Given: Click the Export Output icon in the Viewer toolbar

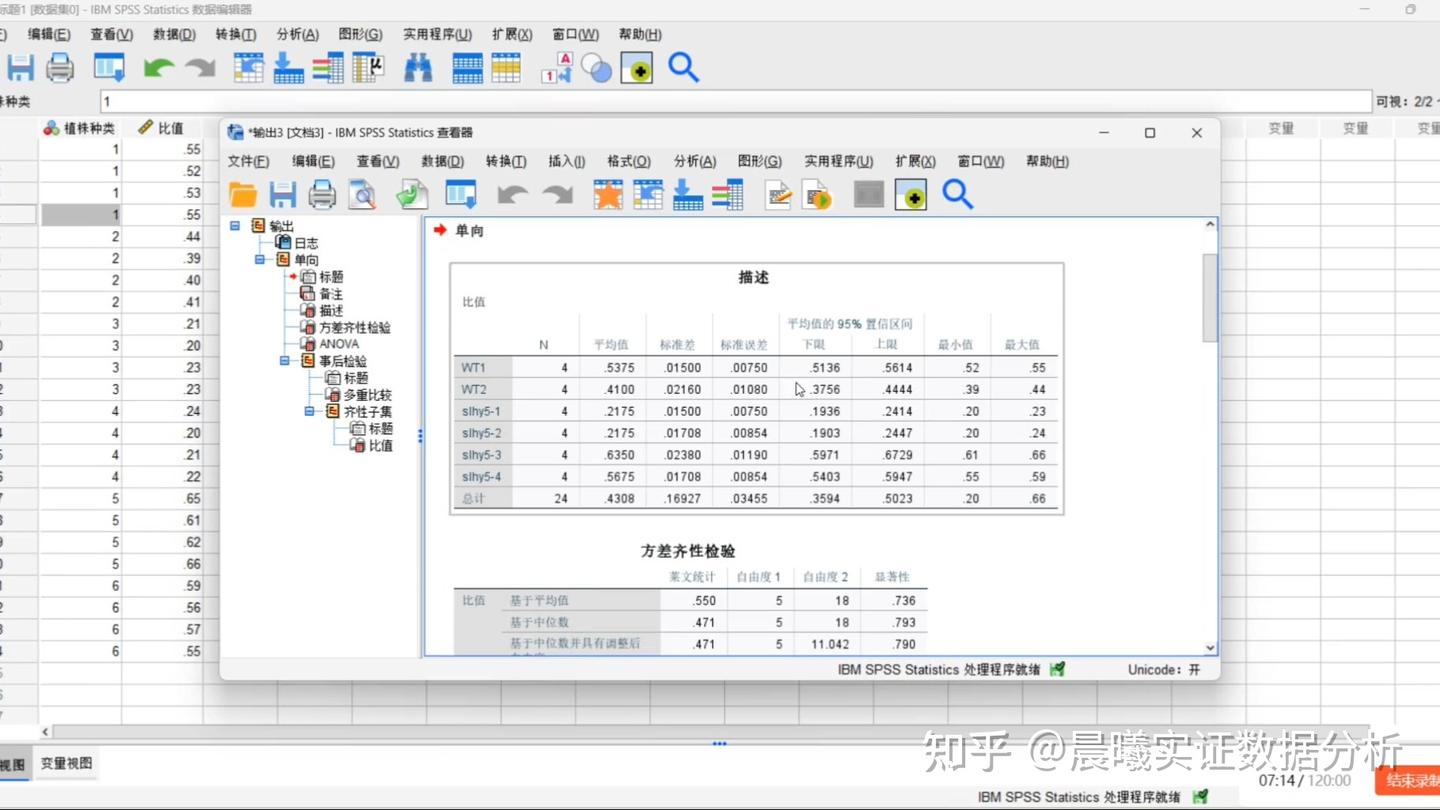Looking at the screenshot, I should (x=412, y=194).
